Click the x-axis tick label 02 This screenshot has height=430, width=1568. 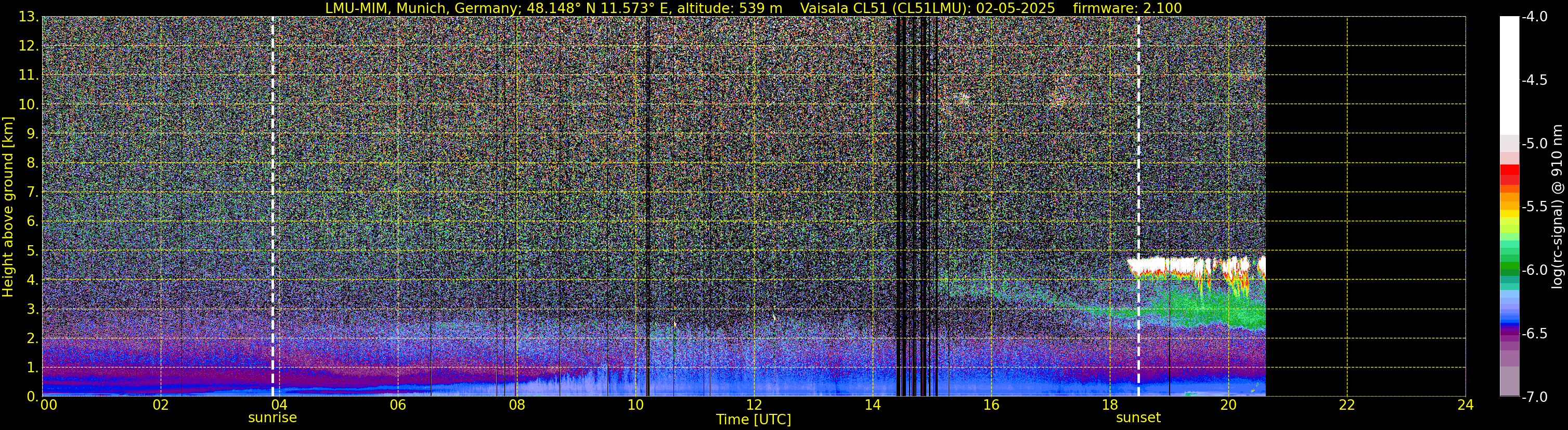click(x=160, y=405)
